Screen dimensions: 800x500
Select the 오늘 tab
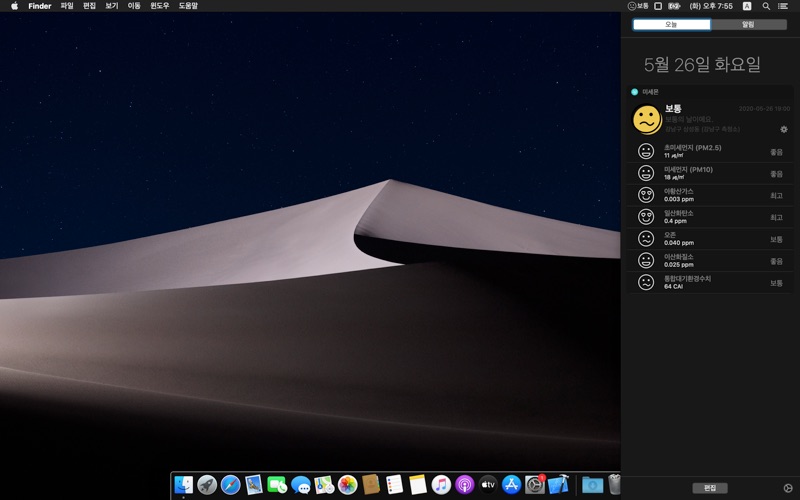[x=671, y=24]
